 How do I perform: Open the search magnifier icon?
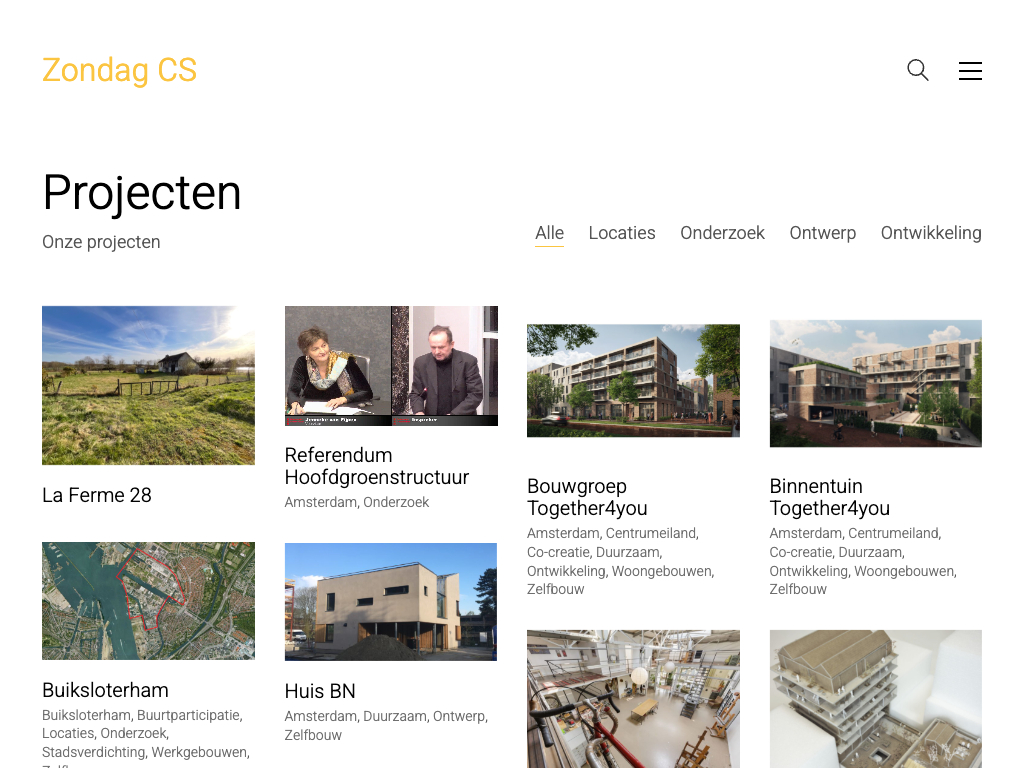pyautogui.click(x=918, y=70)
